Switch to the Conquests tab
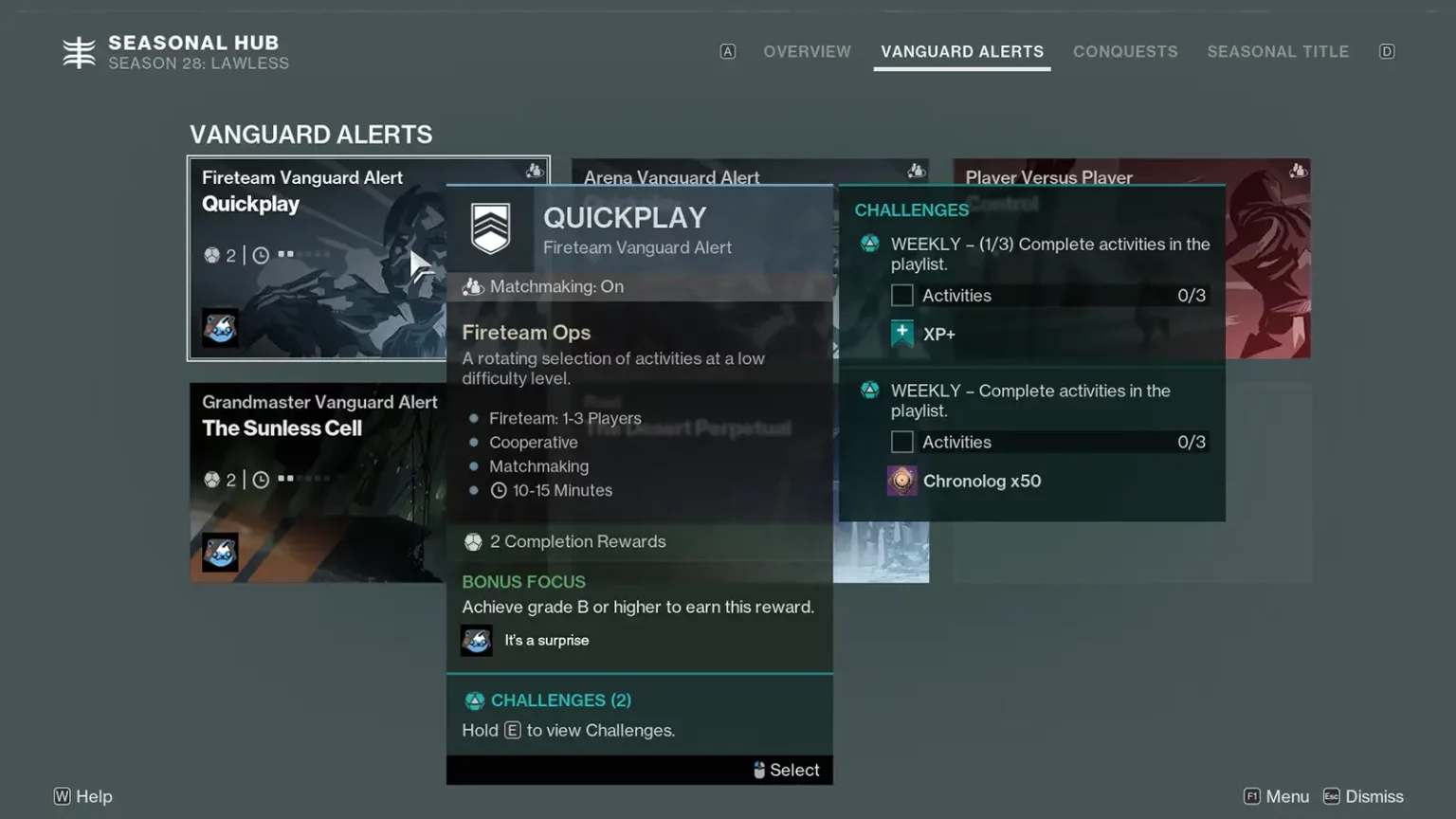This screenshot has height=819, width=1456. click(x=1125, y=51)
